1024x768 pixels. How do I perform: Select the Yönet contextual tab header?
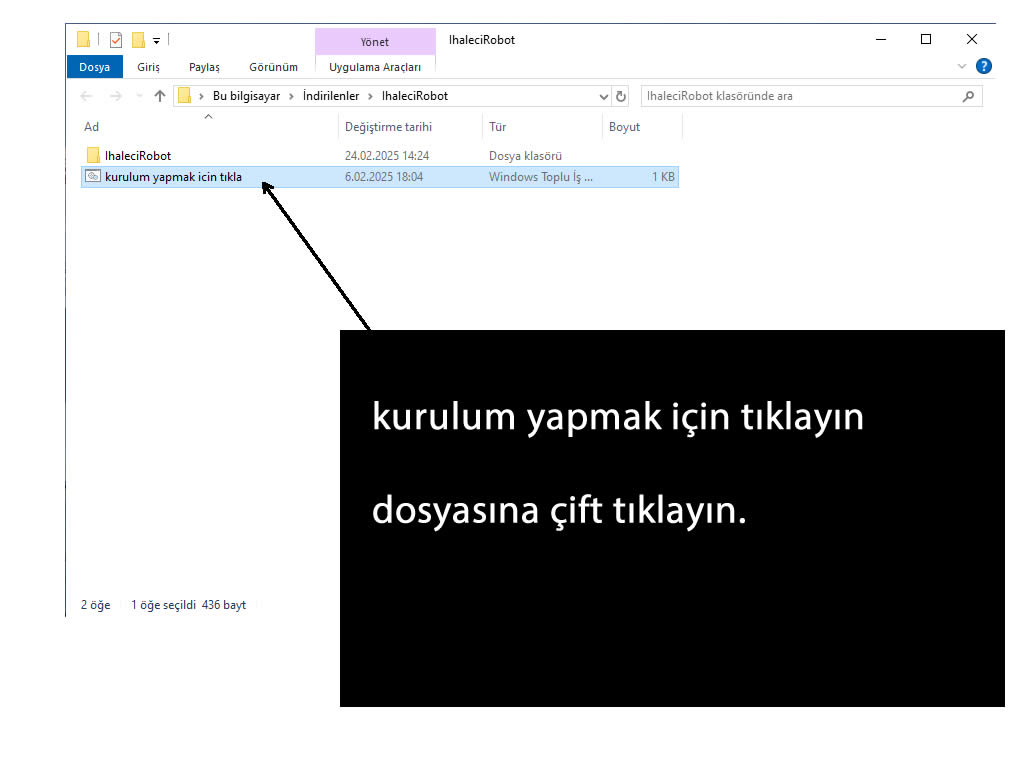(375, 42)
